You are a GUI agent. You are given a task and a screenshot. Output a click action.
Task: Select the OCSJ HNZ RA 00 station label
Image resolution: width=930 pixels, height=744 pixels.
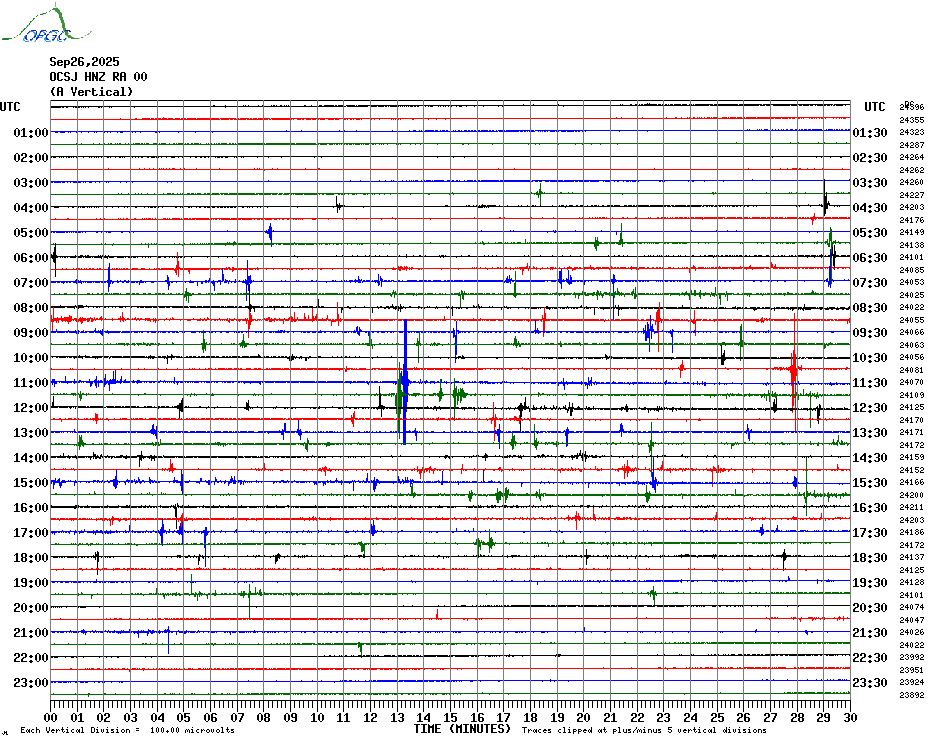[98, 76]
